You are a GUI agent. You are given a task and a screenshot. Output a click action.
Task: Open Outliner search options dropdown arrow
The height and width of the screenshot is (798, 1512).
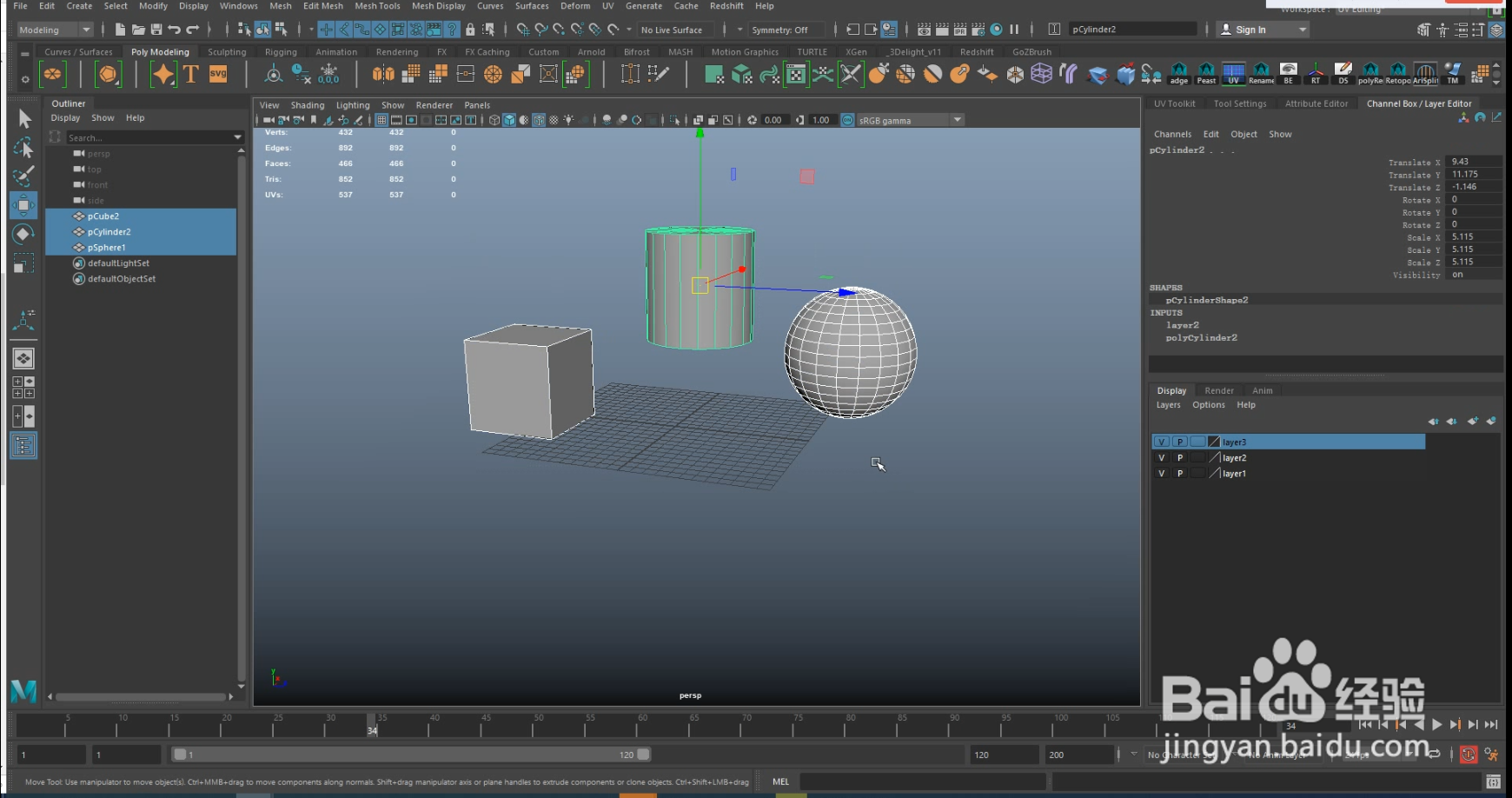click(237, 137)
